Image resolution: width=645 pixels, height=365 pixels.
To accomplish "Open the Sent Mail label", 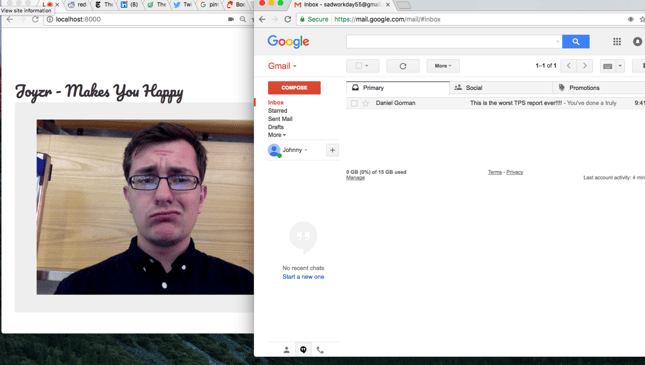I will [280, 119].
